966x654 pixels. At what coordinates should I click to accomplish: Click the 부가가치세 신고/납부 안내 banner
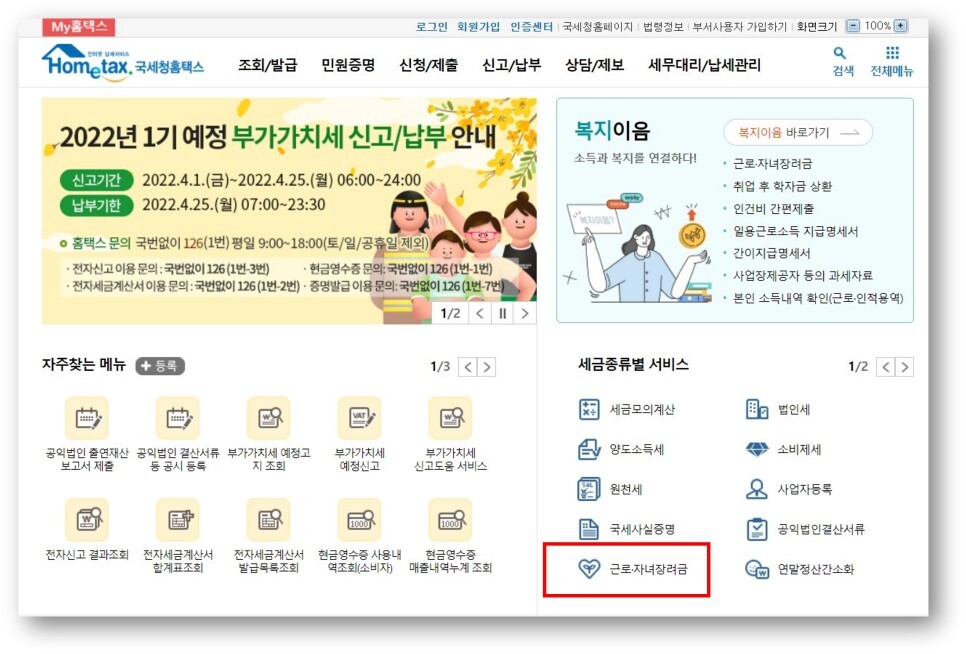pos(289,211)
